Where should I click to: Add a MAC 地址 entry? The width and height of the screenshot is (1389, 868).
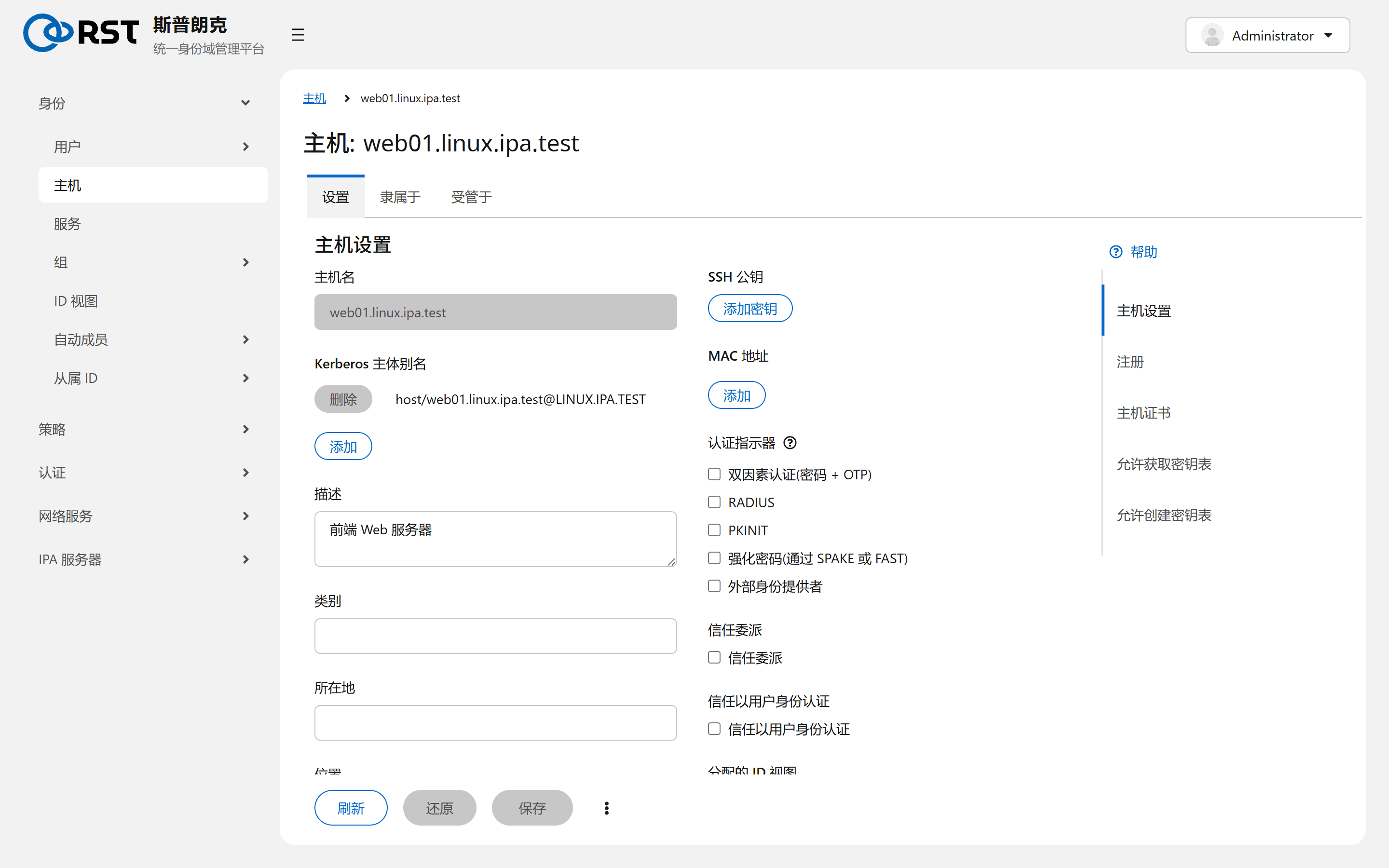(736, 395)
